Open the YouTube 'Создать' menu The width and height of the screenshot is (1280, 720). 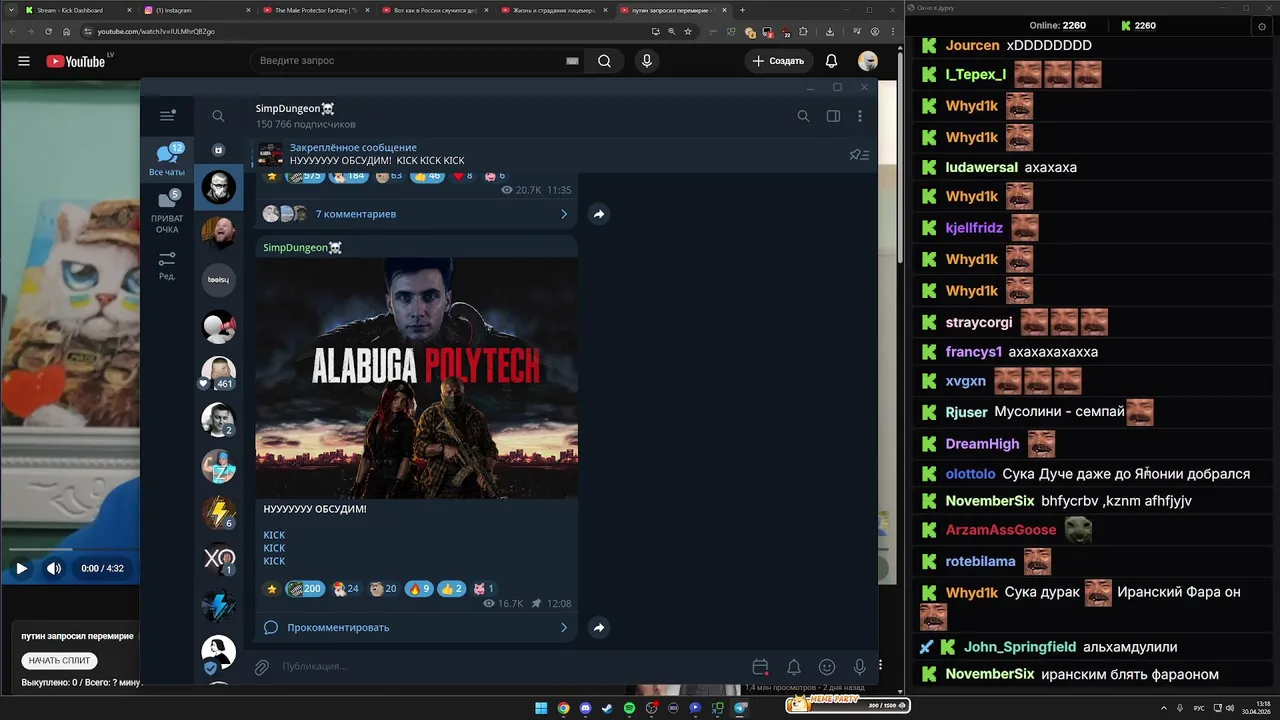[778, 61]
